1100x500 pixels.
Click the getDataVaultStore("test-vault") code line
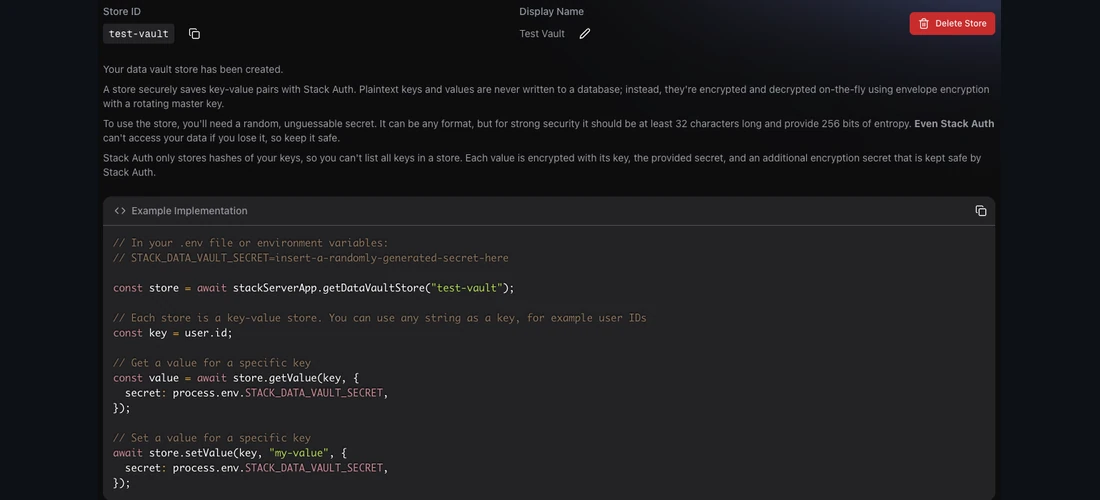(314, 288)
